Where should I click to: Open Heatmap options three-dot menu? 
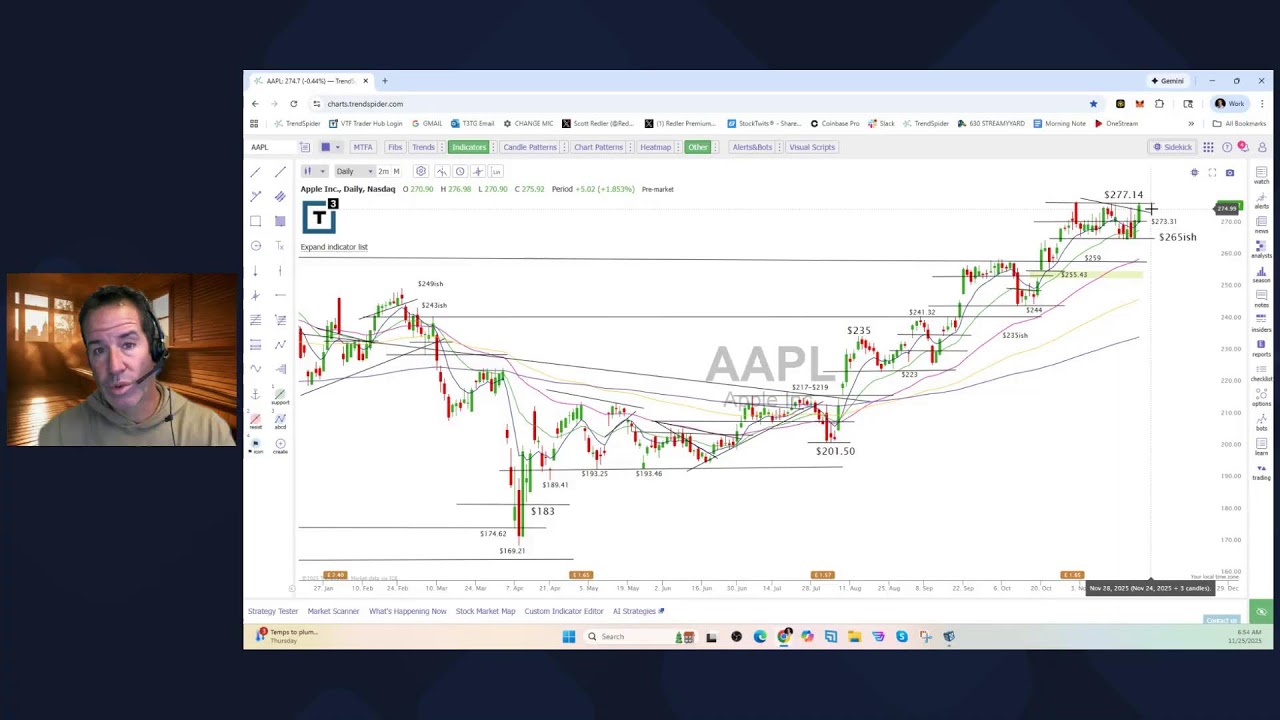tap(678, 147)
